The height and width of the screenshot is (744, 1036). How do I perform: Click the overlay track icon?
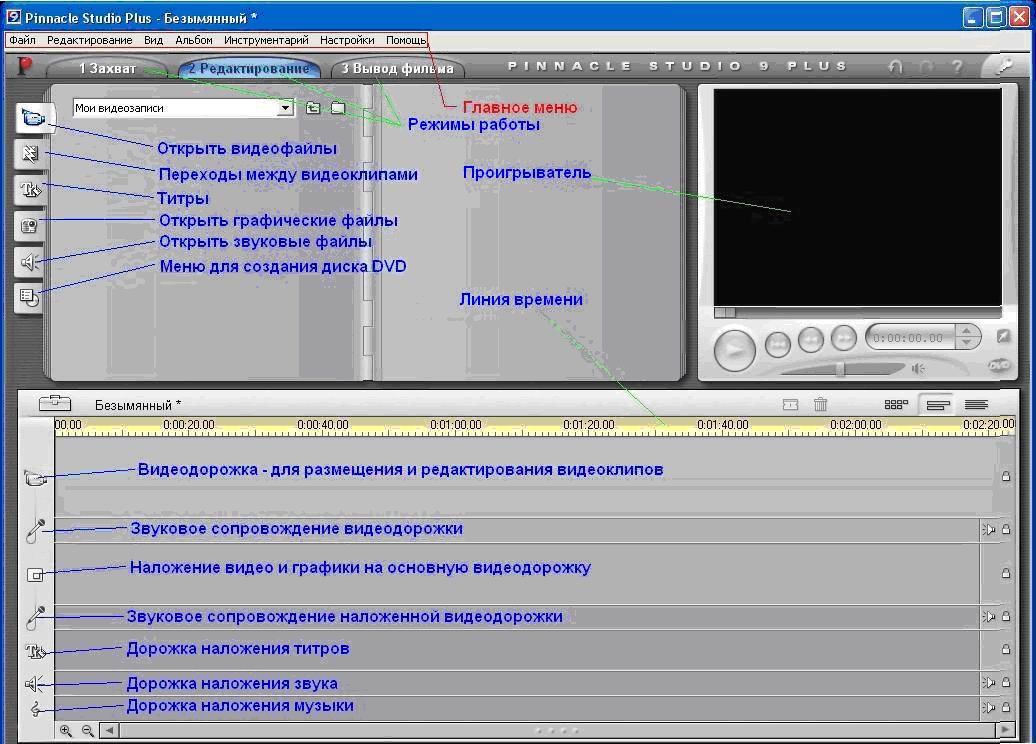point(35,575)
